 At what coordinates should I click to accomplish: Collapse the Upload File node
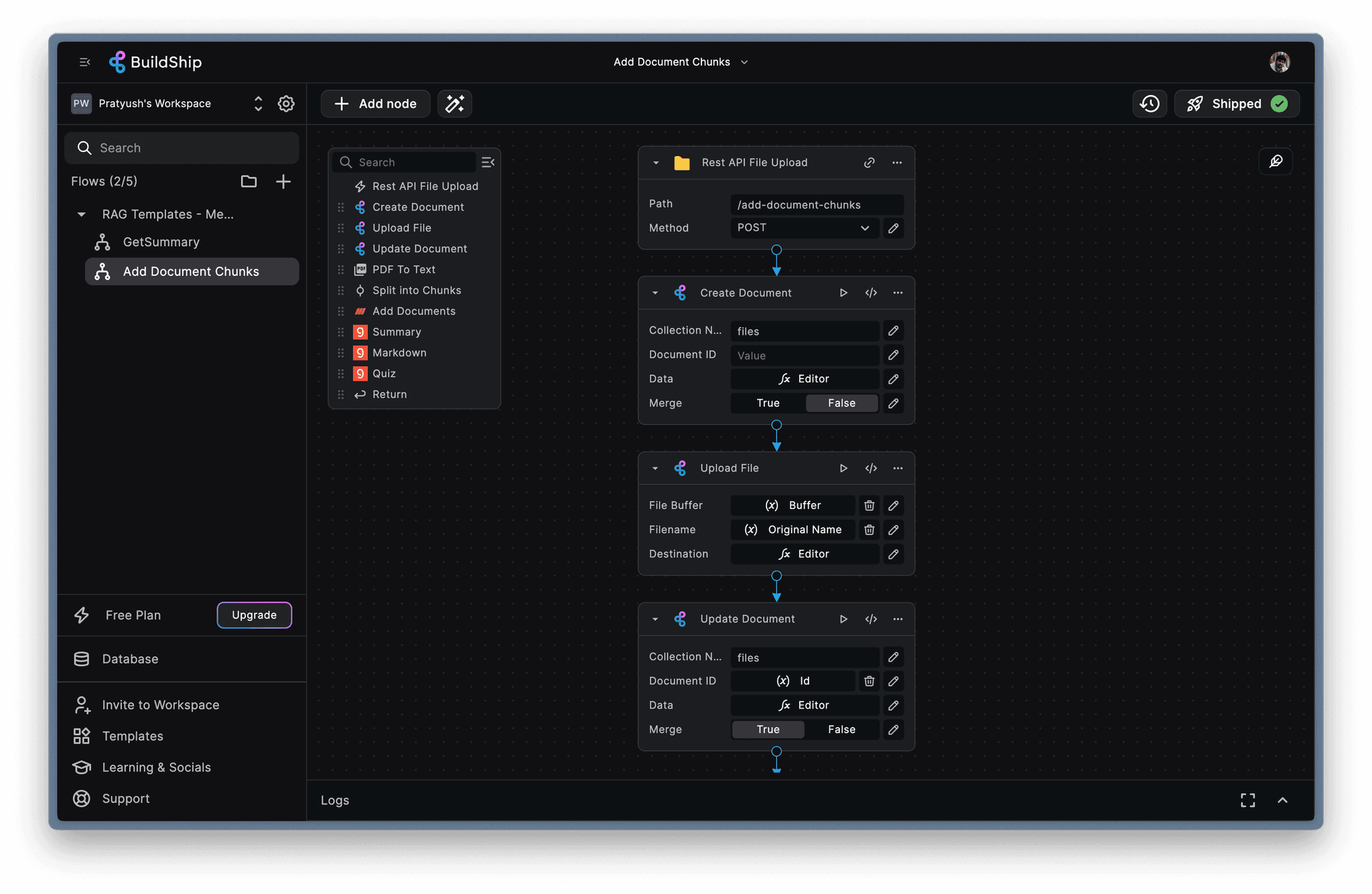[655, 468]
